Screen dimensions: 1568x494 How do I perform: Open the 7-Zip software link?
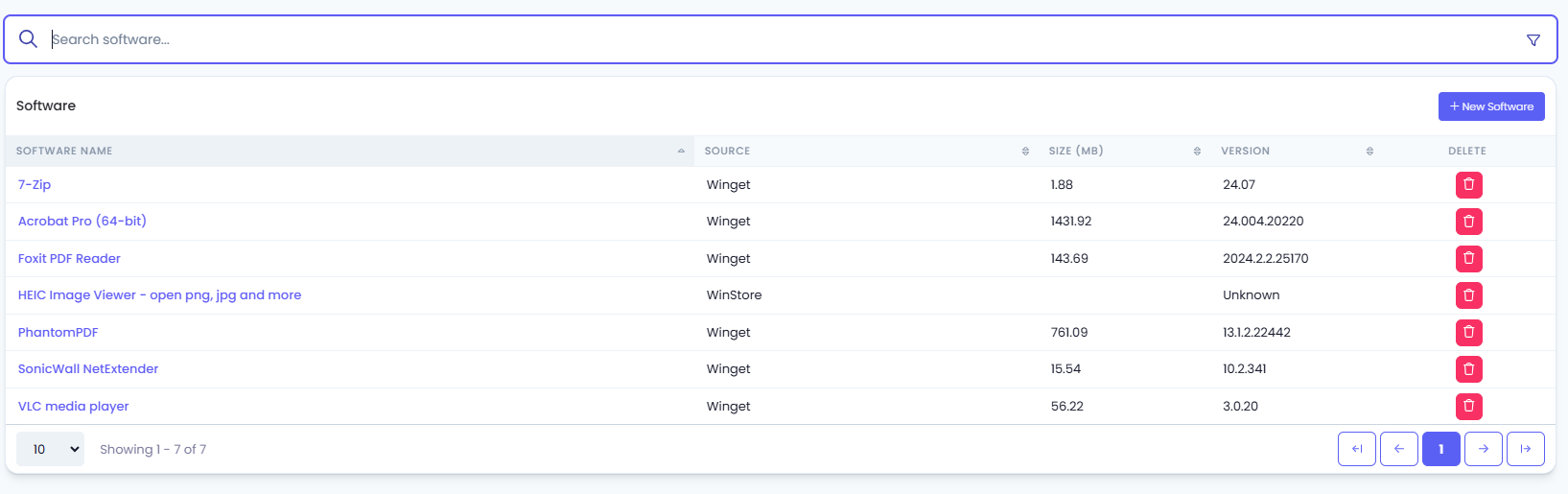pyautogui.click(x=35, y=184)
